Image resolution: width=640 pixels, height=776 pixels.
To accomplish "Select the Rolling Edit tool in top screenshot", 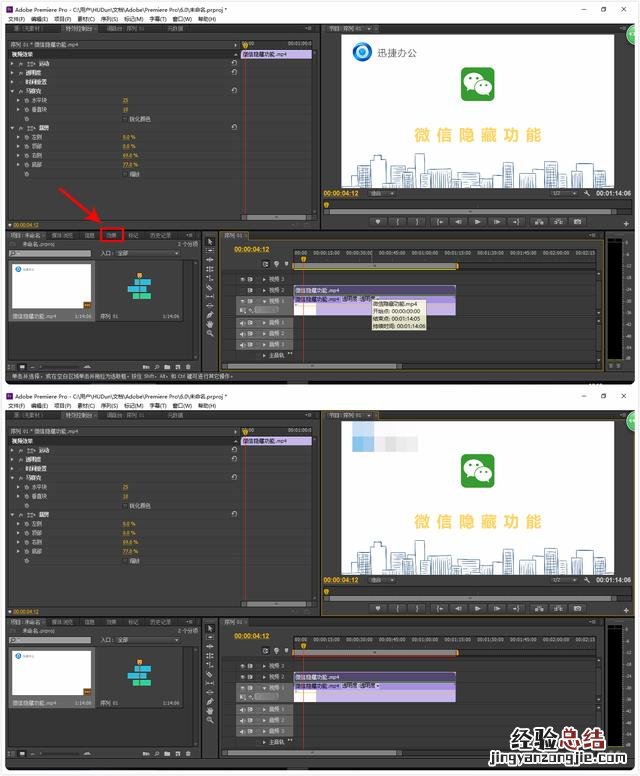I will coord(210,269).
